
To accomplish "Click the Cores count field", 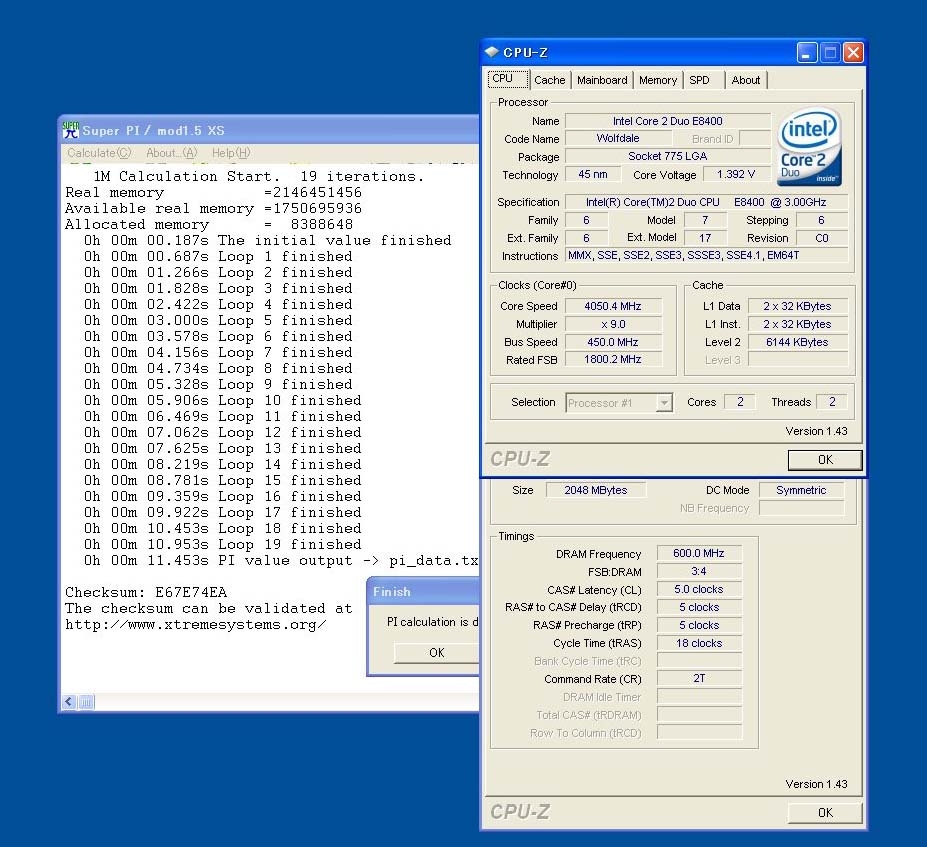I will tap(740, 402).
